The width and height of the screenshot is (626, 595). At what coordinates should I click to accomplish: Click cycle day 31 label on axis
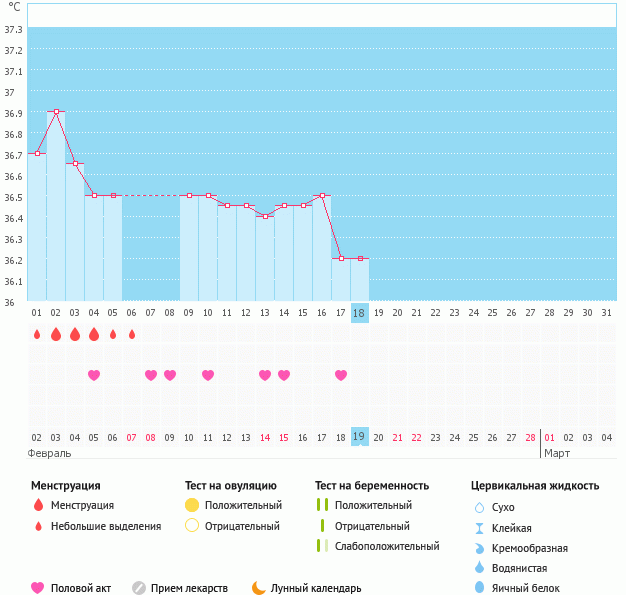(606, 313)
